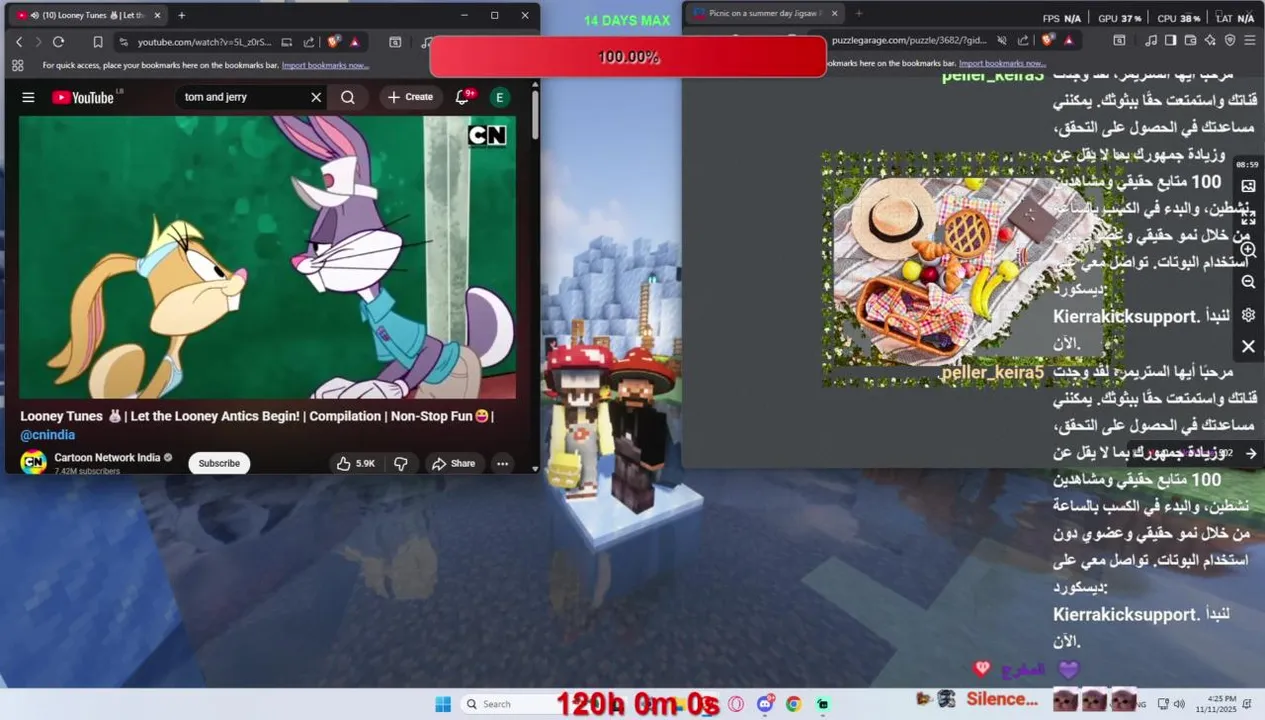Open the volume icon in system tray
1265x720 pixels.
[x=1178, y=704]
